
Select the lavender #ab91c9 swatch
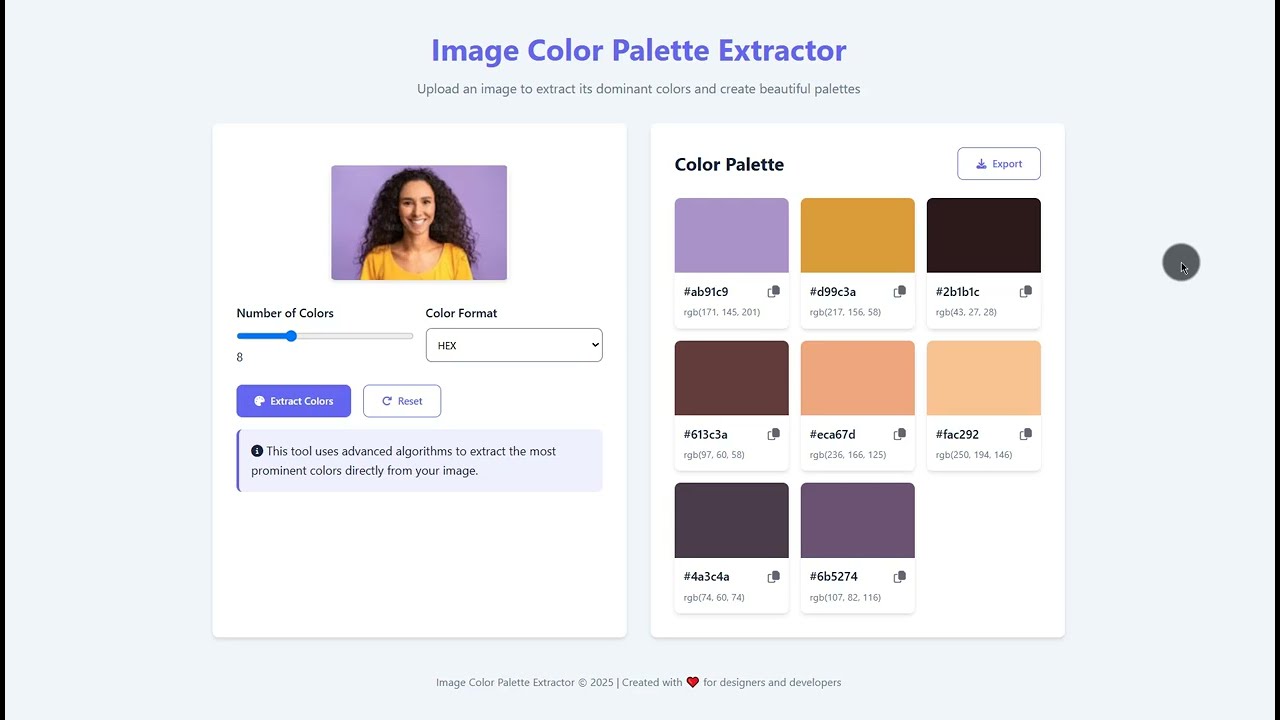(x=732, y=235)
